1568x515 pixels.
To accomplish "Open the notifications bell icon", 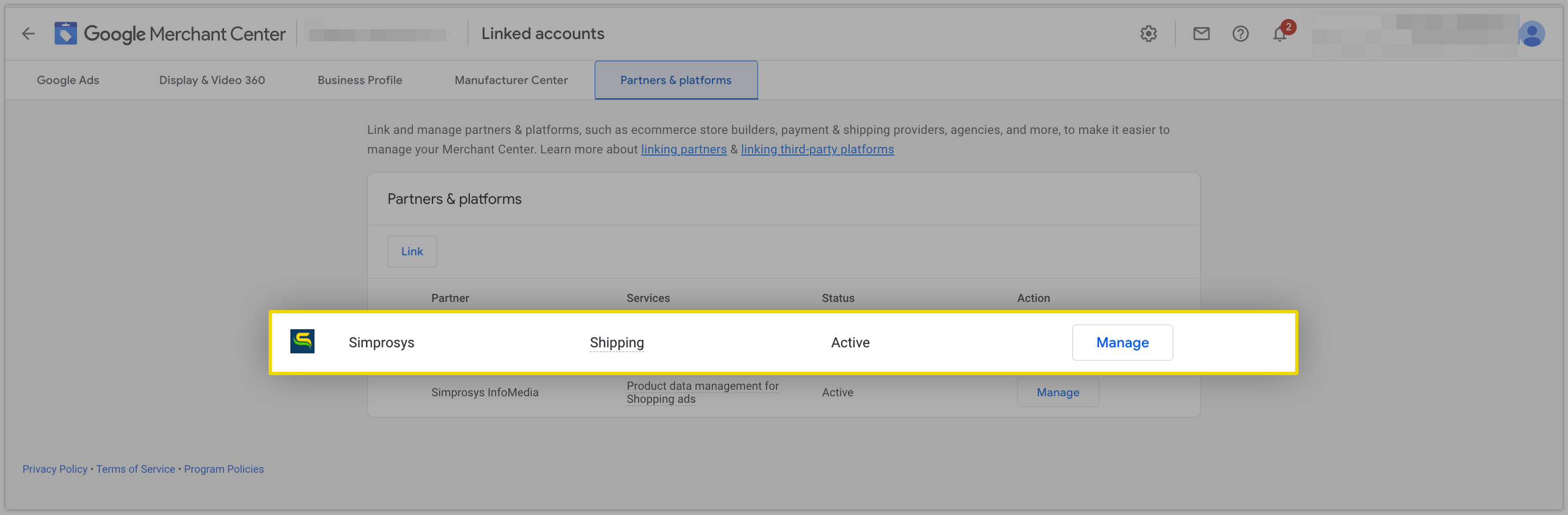I will coord(1279,34).
